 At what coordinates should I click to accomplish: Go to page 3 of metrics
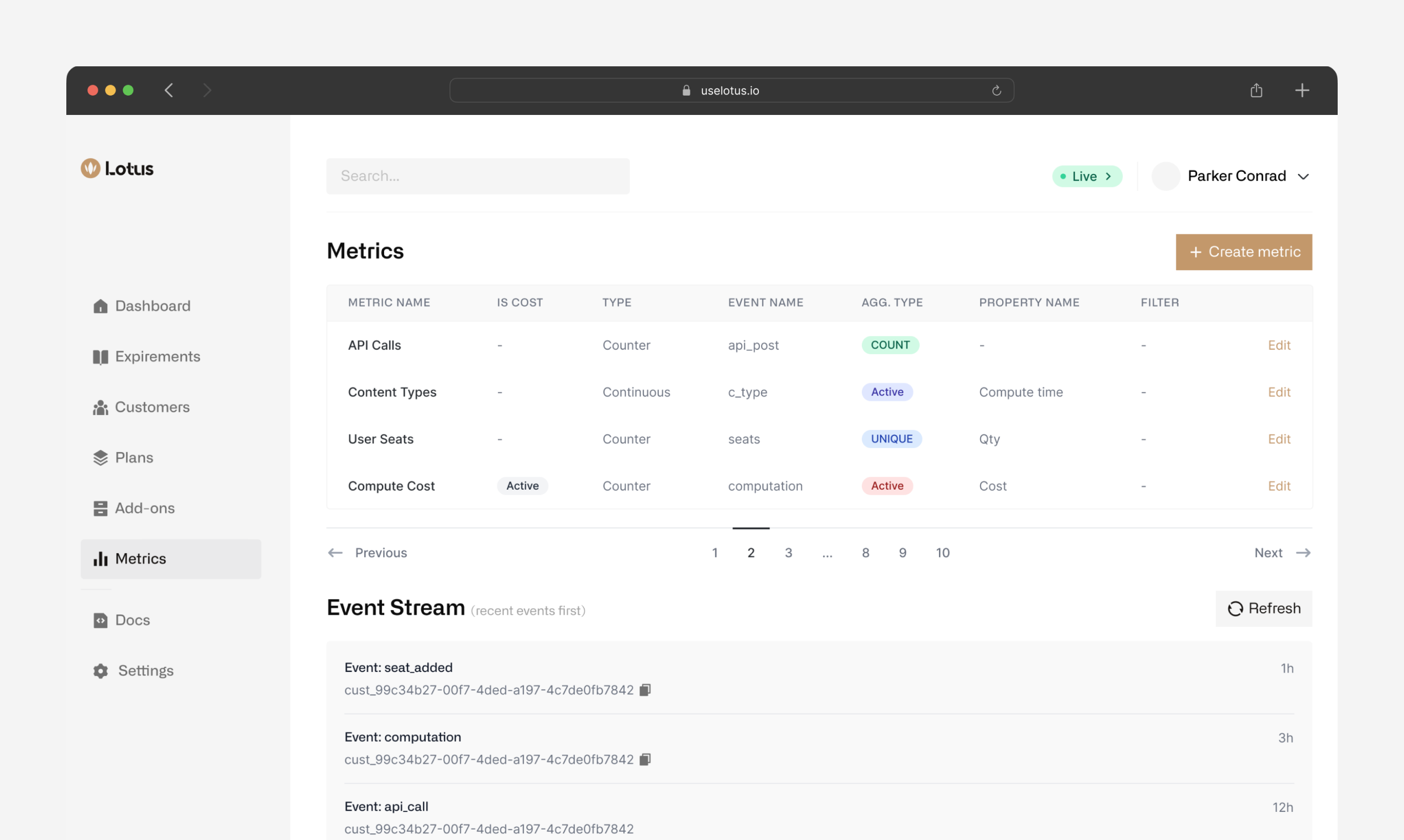coord(788,553)
